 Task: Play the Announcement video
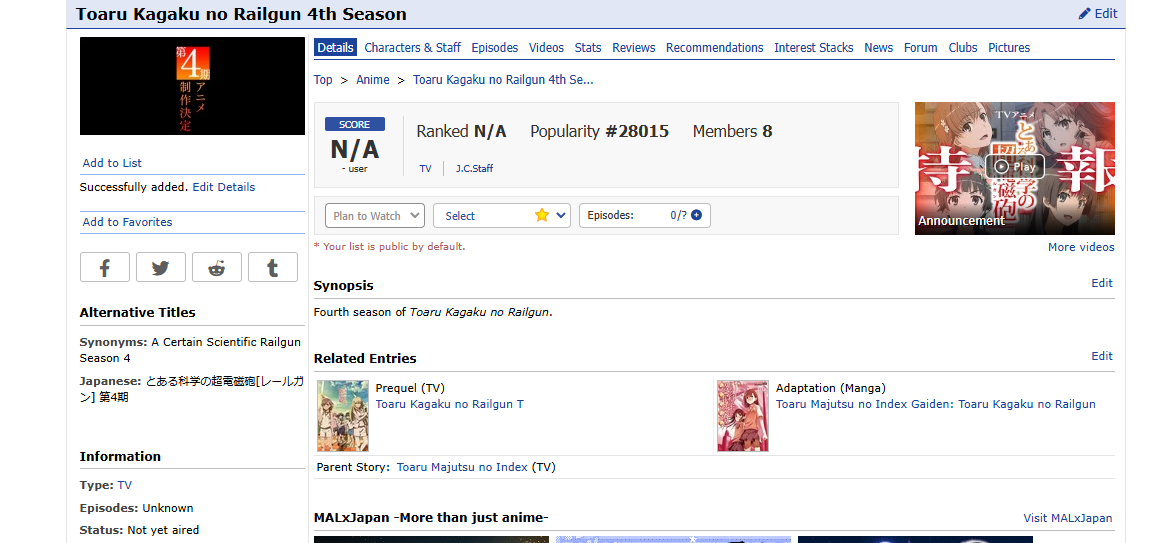coord(1015,166)
